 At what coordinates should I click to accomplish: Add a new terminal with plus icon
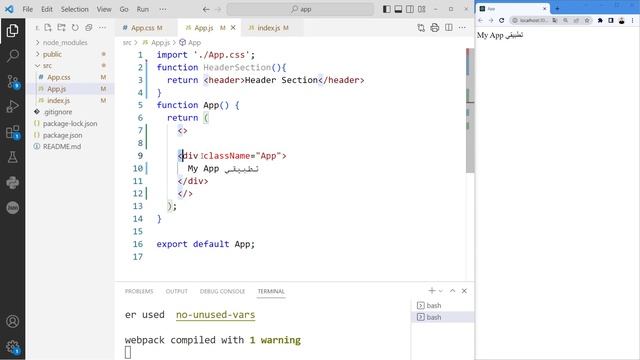(x=431, y=291)
